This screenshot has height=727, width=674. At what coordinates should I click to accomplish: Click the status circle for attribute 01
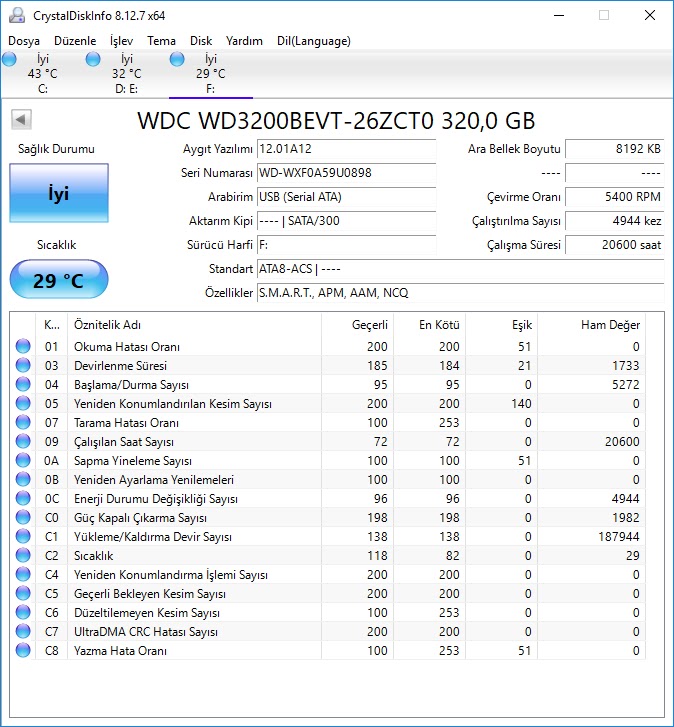coord(23,346)
